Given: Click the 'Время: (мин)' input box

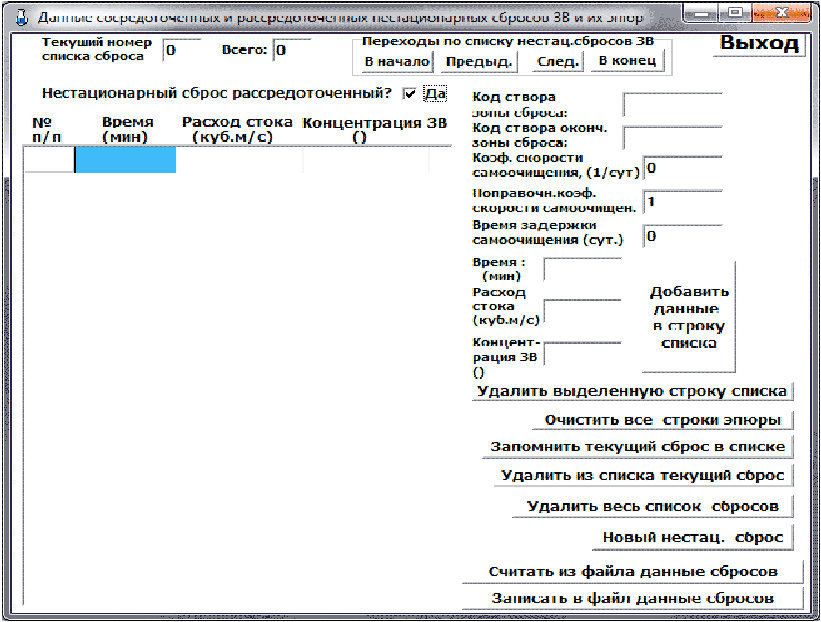Looking at the screenshot, I should pos(583,269).
